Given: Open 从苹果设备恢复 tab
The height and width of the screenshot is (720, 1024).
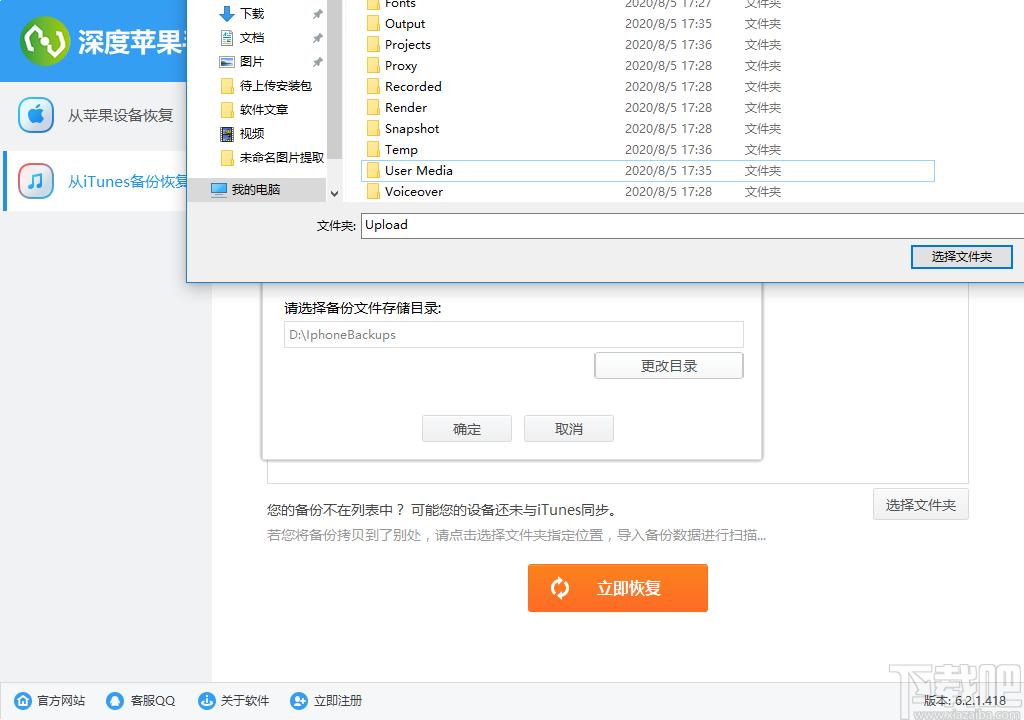Looking at the screenshot, I should tap(95, 115).
